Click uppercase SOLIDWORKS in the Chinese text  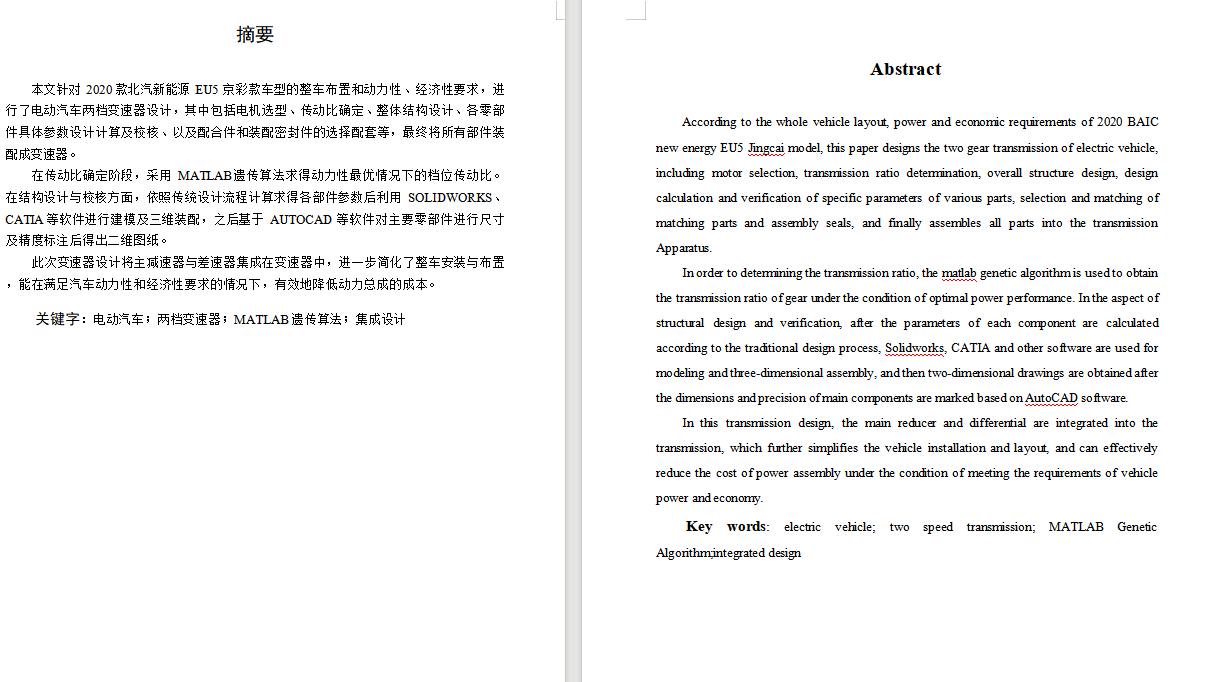point(450,198)
